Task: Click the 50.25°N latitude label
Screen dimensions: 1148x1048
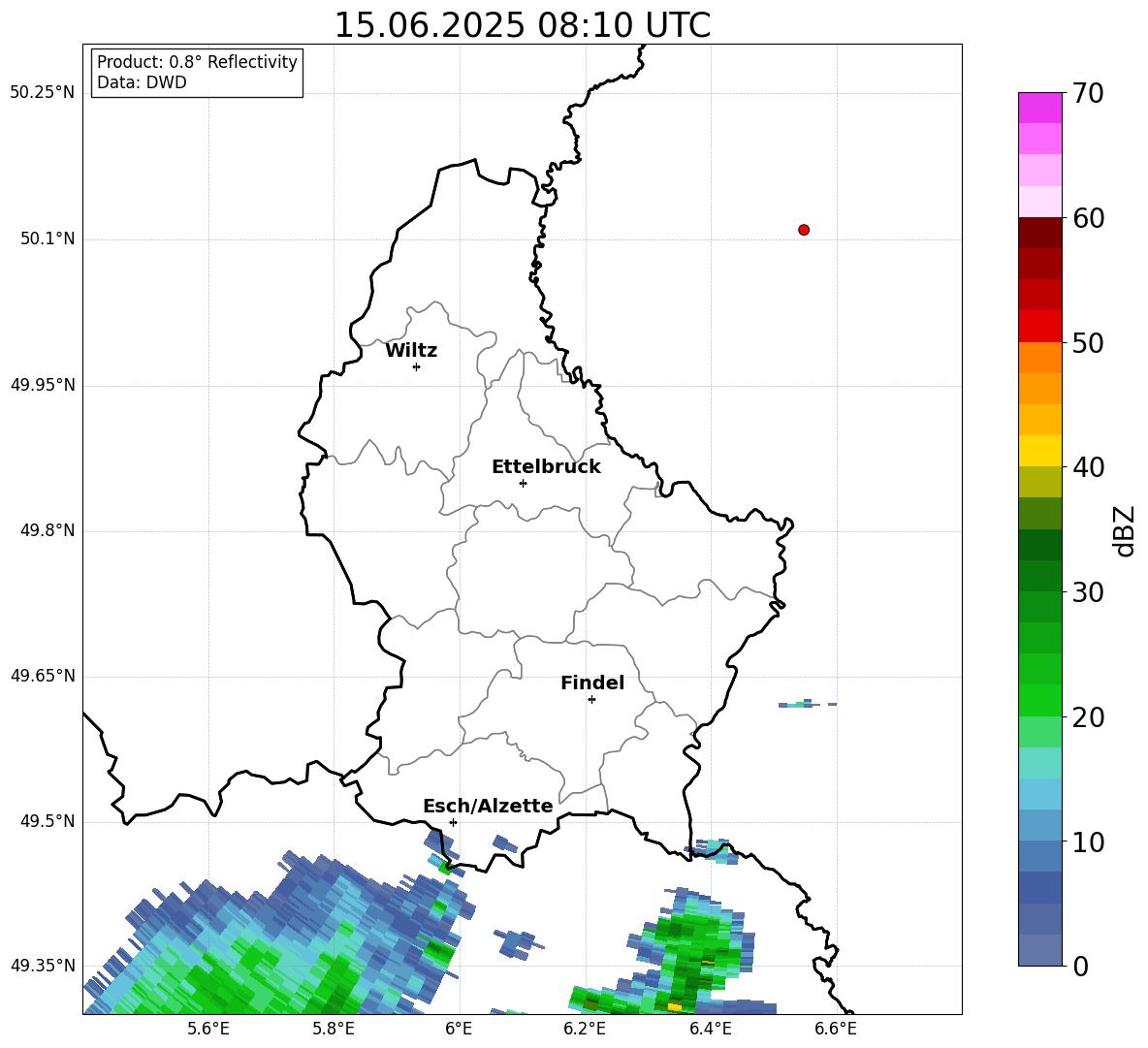Action: pos(43,93)
